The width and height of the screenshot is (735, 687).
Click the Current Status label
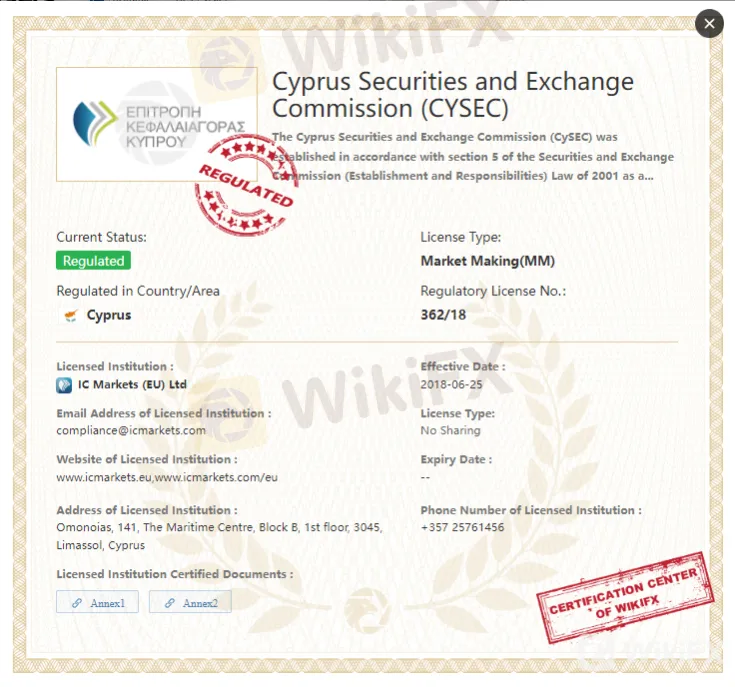[x=101, y=237]
